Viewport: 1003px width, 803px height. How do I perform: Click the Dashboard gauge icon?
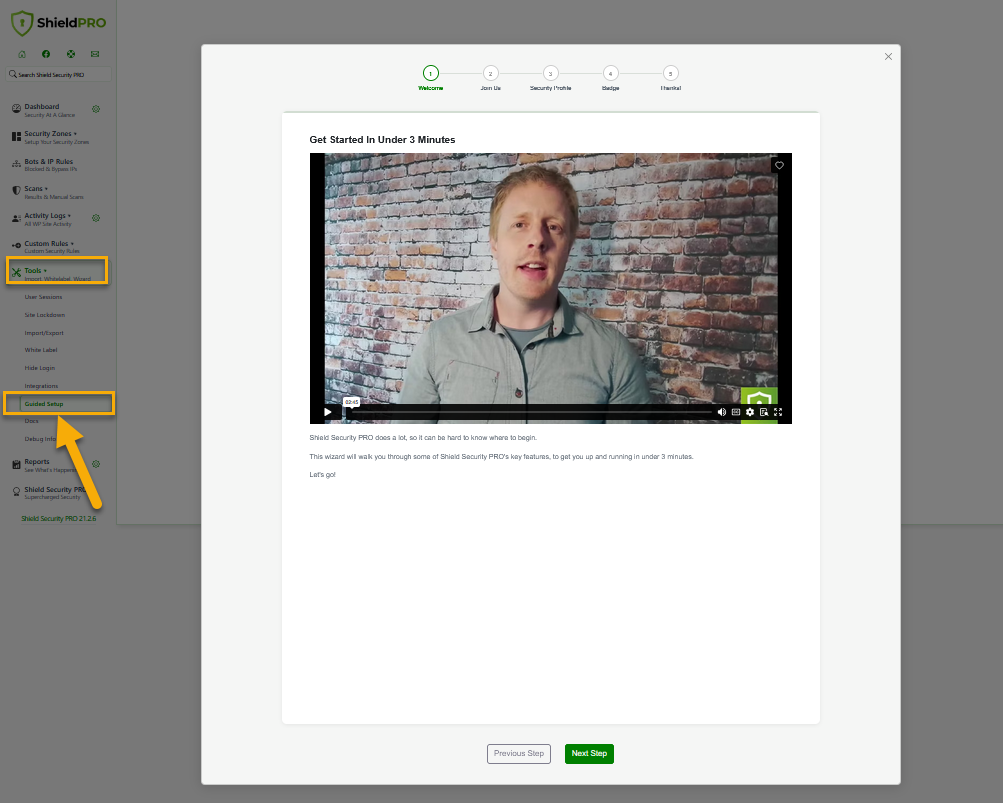[17, 109]
